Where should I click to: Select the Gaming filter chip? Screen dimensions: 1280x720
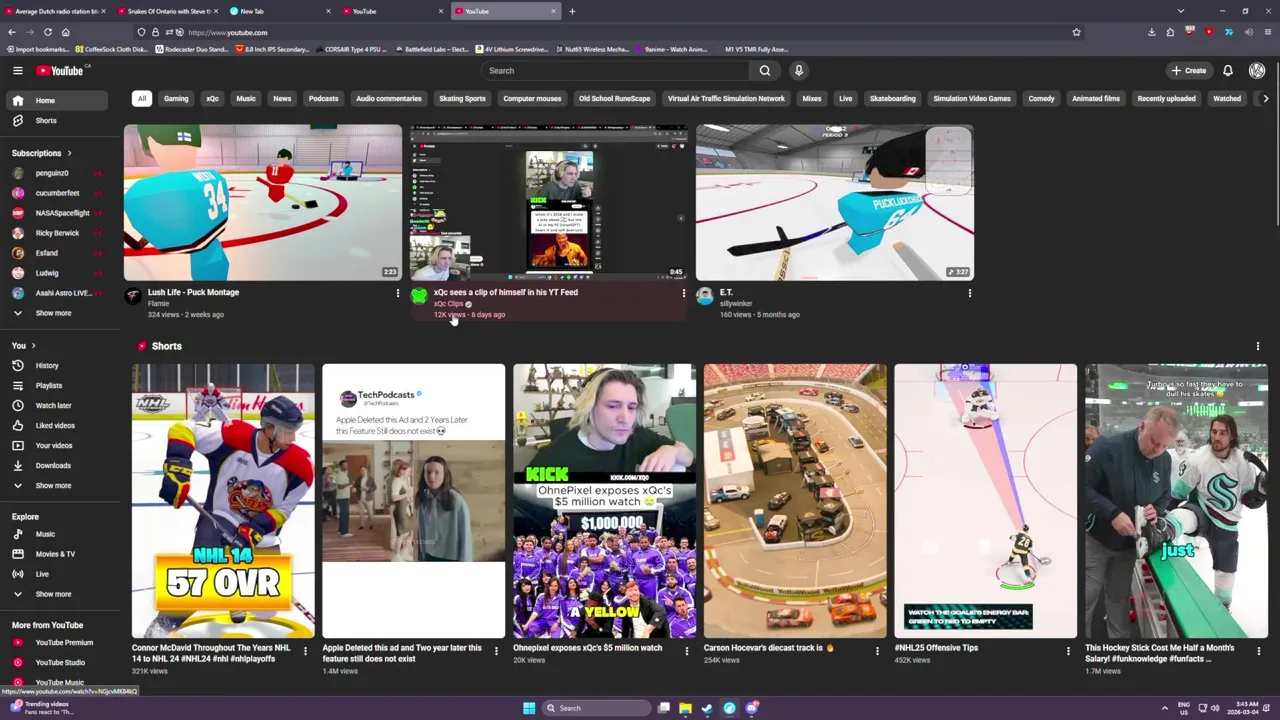click(x=176, y=99)
